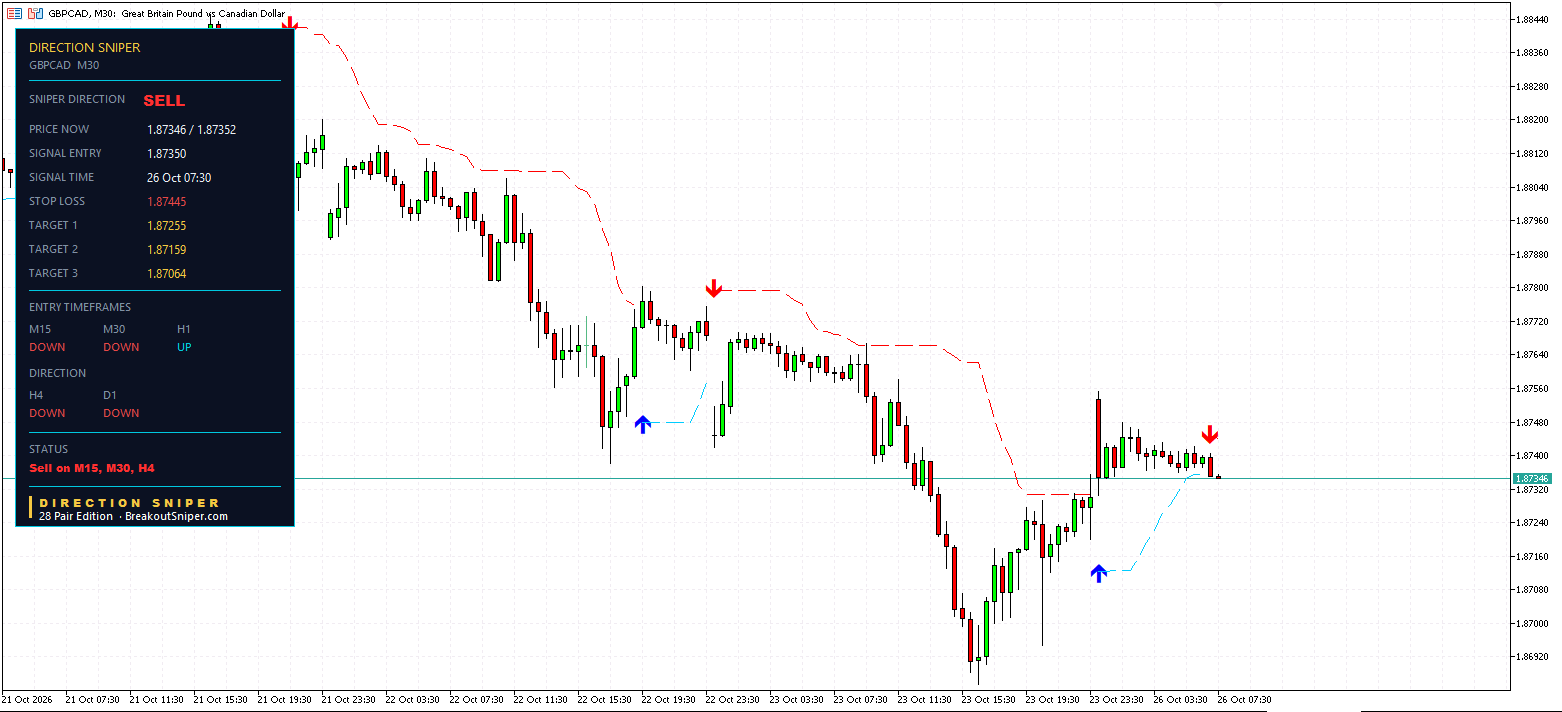1562x712 pixels.
Task: Click the signal time value in the panel
Action: [x=179, y=177]
